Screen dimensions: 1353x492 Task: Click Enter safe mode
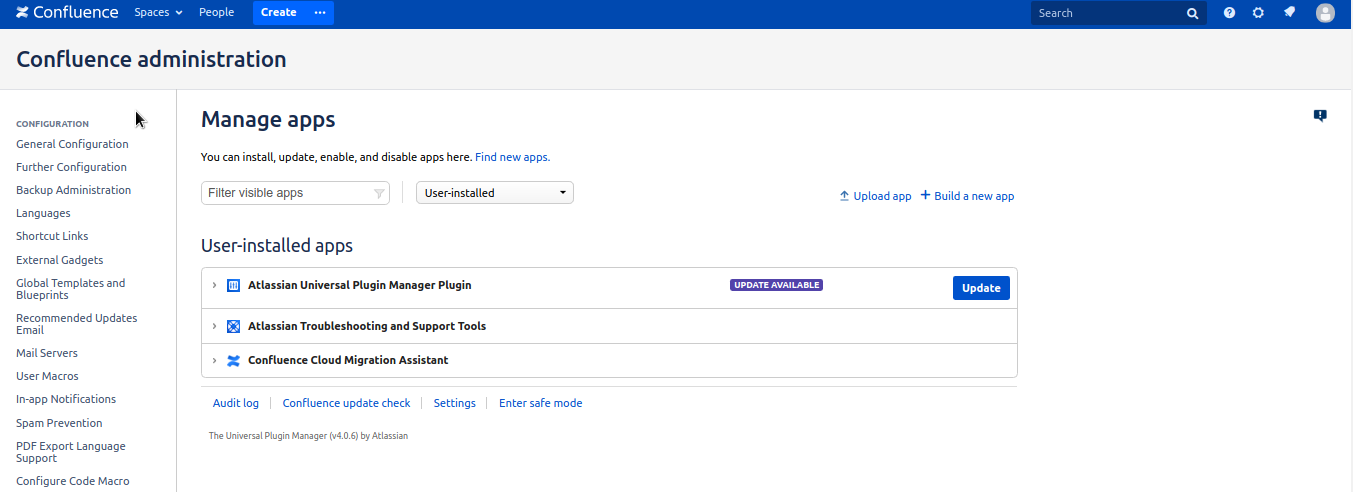tap(540, 403)
